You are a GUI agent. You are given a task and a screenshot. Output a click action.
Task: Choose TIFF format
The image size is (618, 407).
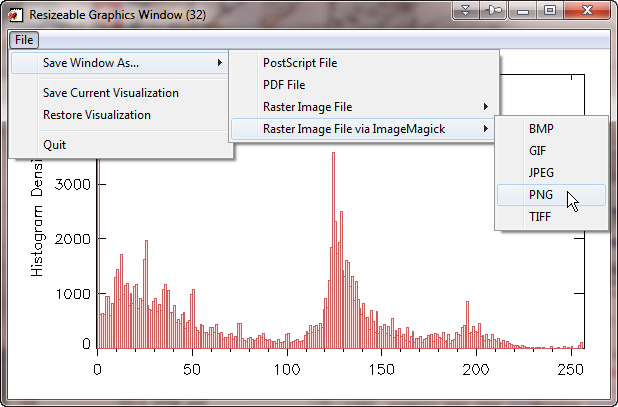[x=540, y=217]
